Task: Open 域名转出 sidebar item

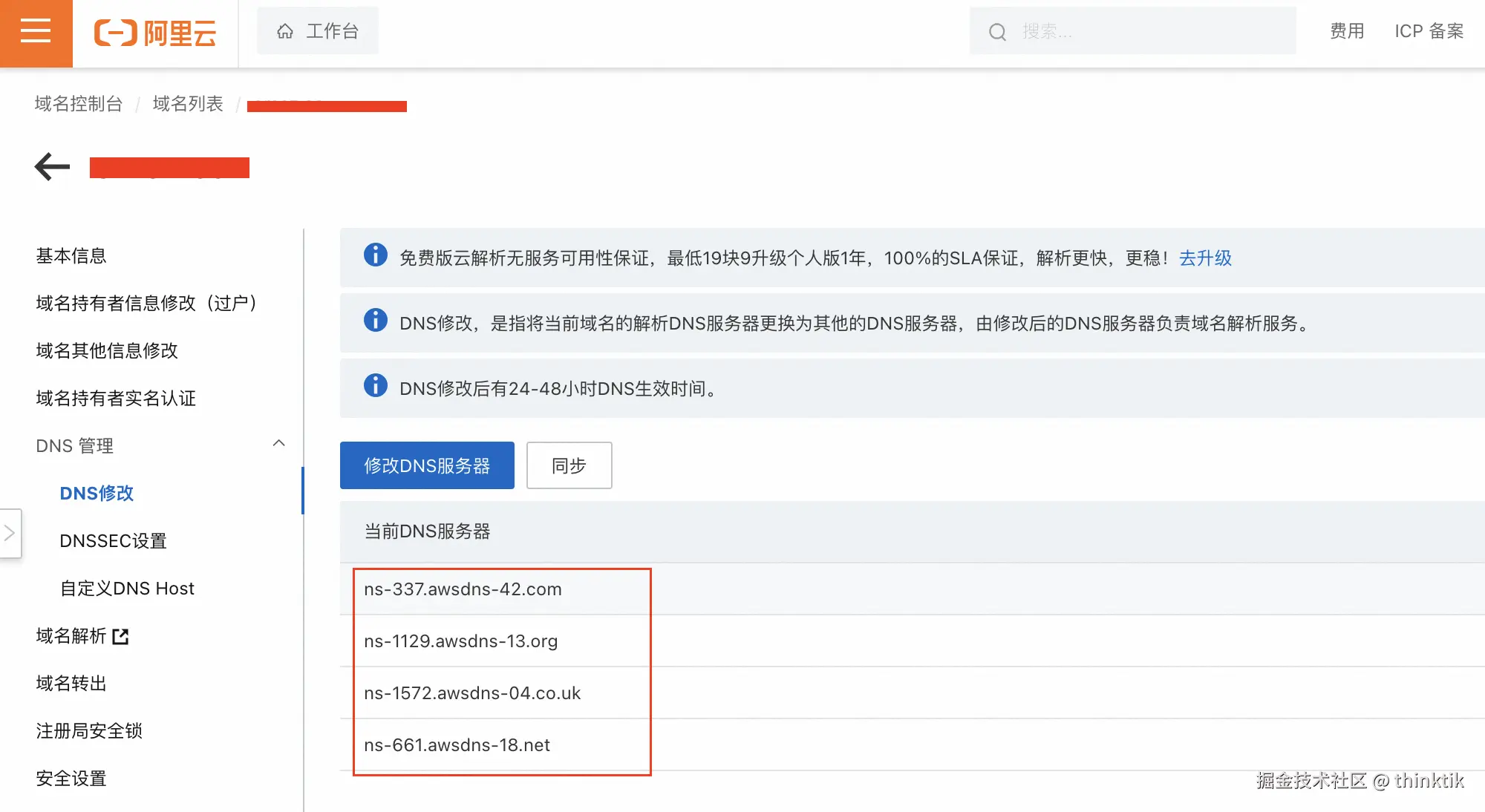Action: point(71,684)
